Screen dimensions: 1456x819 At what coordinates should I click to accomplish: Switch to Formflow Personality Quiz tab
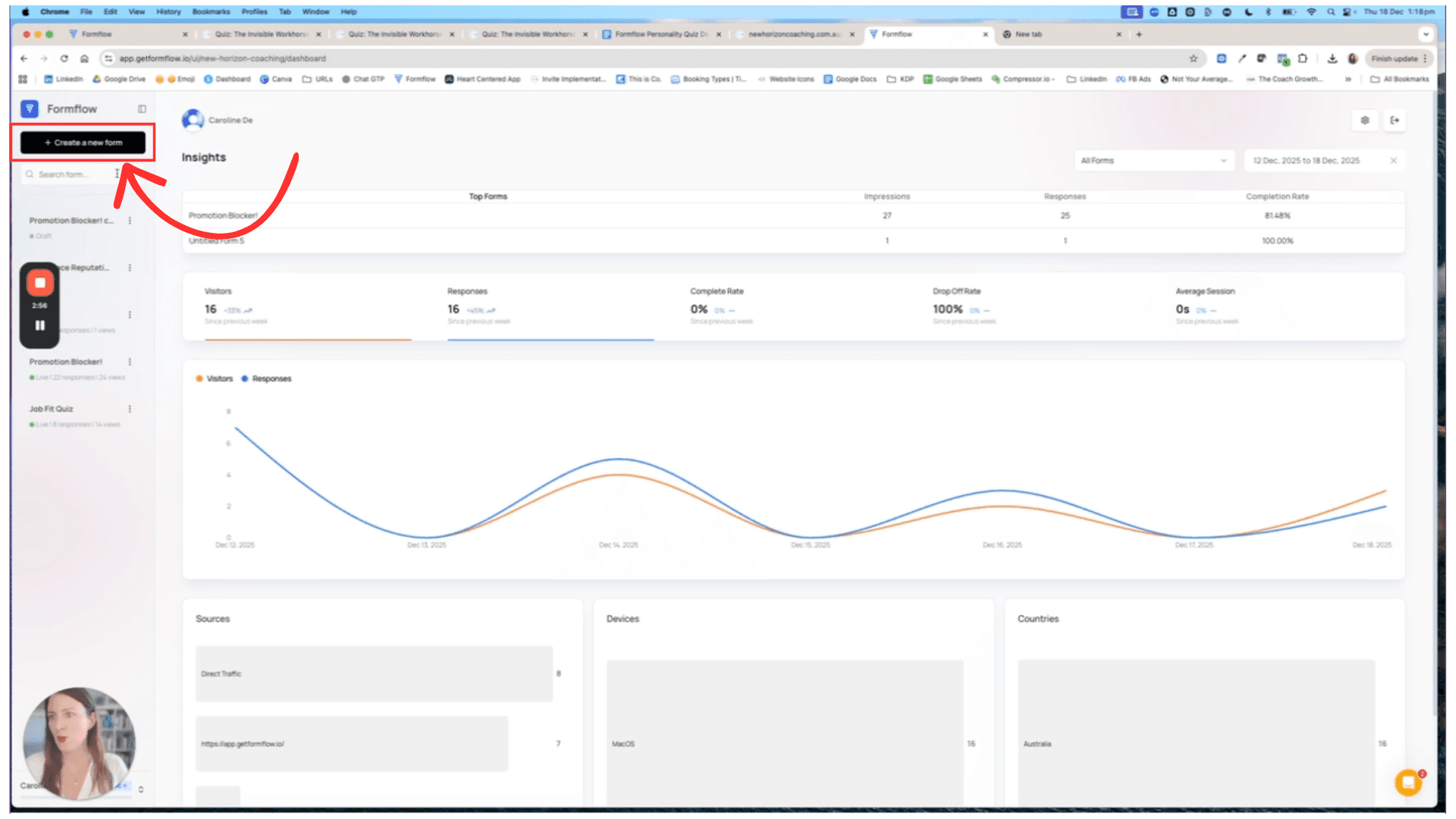[660, 35]
